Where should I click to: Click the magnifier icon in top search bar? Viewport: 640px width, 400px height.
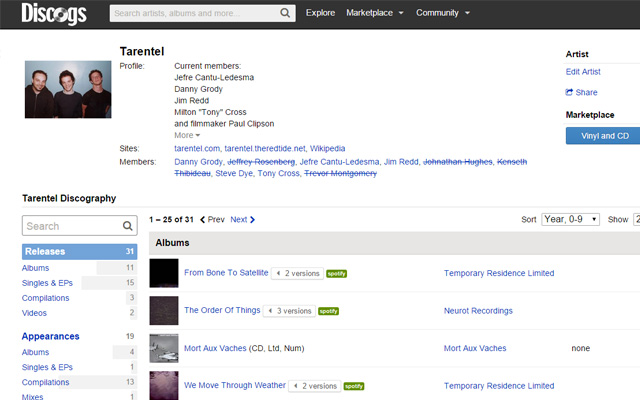click(285, 13)
